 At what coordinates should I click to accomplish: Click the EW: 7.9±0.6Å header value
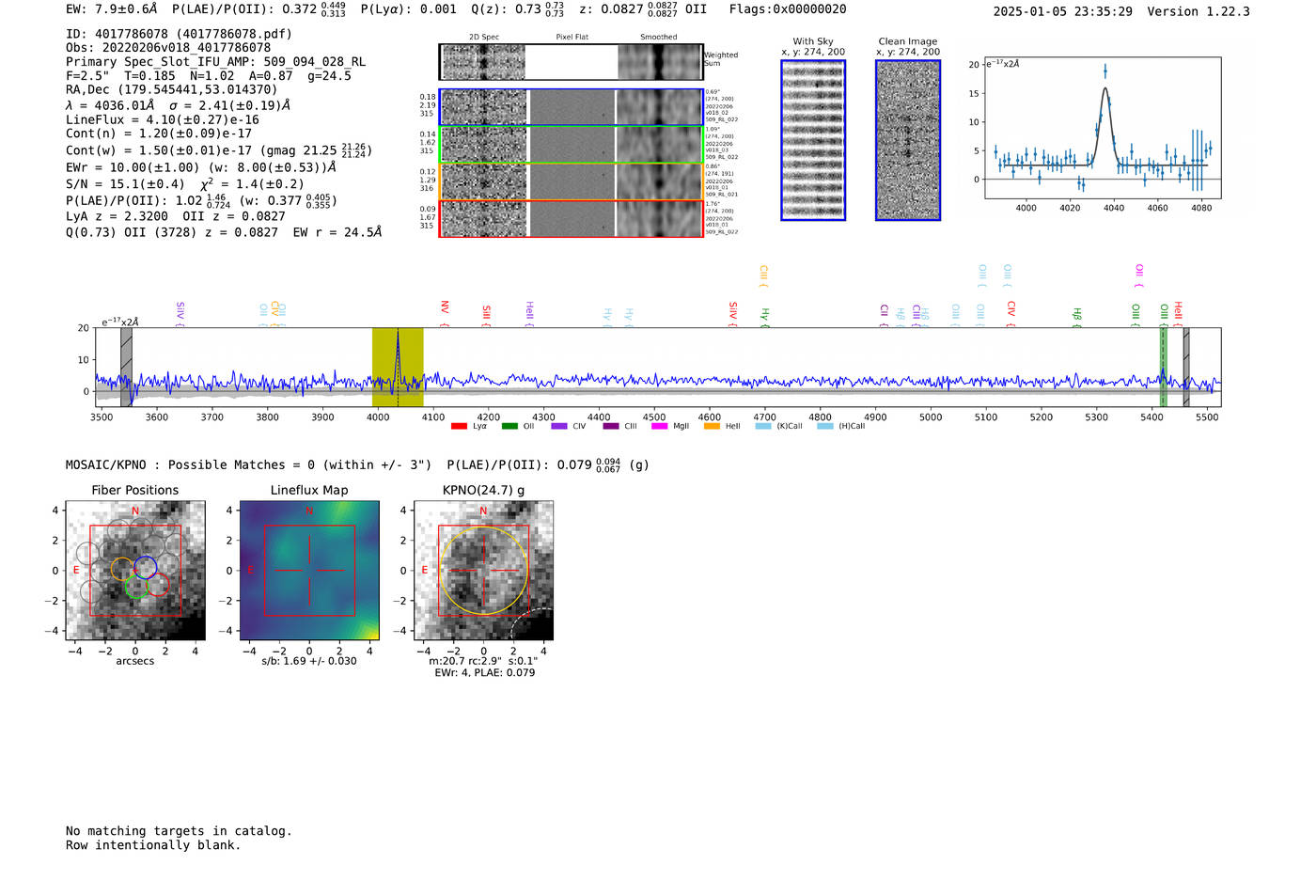pos(112,9)
